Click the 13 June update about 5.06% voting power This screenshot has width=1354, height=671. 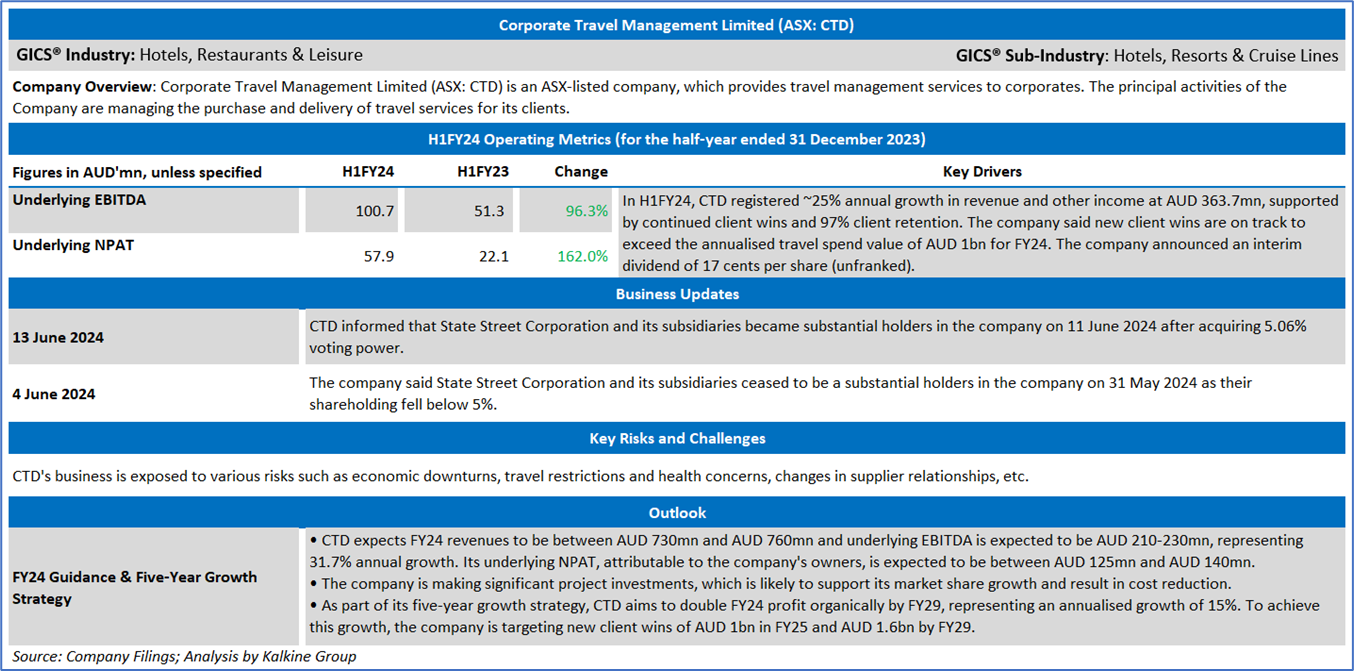click(808, 337)
